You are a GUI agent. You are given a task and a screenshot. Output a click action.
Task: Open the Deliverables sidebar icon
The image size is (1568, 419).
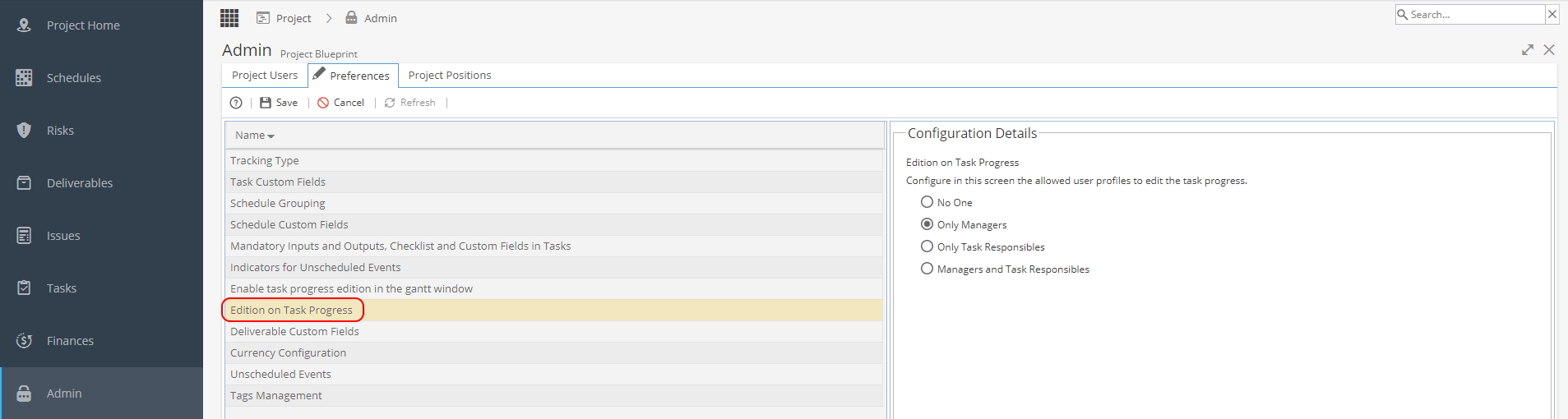click(x=24, y=183)
